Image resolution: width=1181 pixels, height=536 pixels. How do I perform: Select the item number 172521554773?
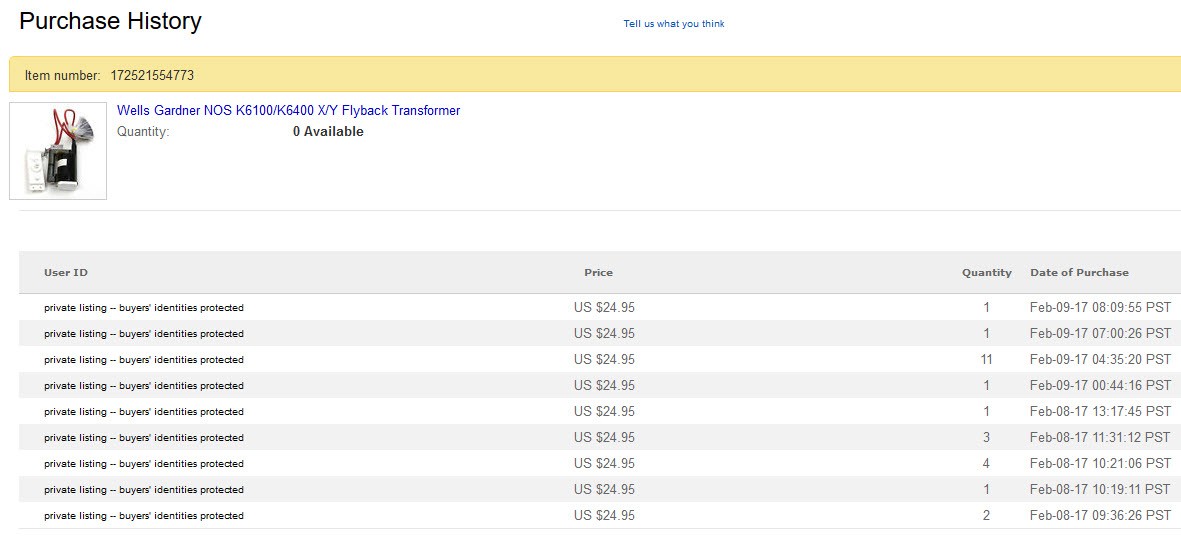tap(152, 76)
